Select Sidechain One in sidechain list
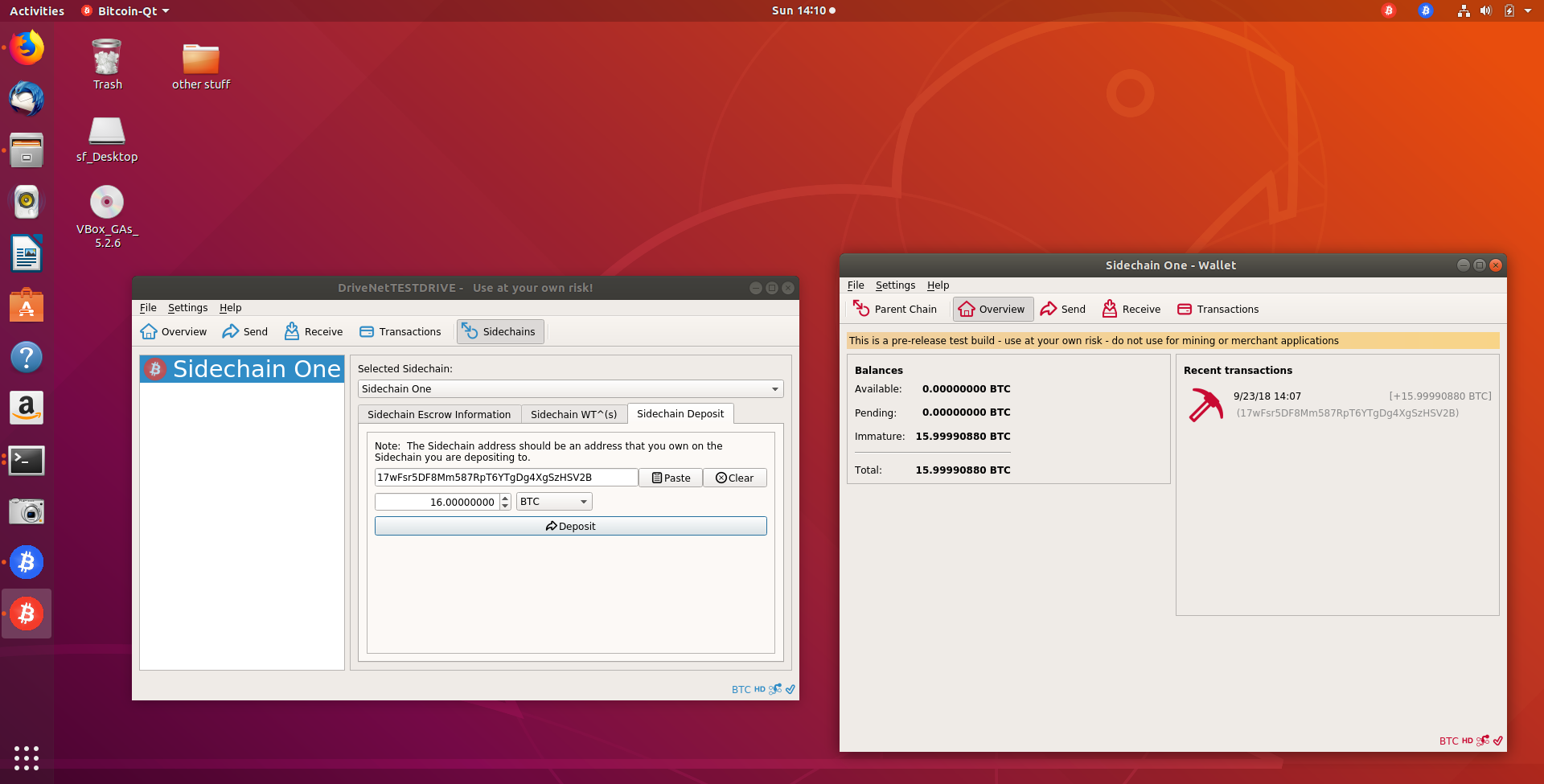 click(x=242, y=369)
